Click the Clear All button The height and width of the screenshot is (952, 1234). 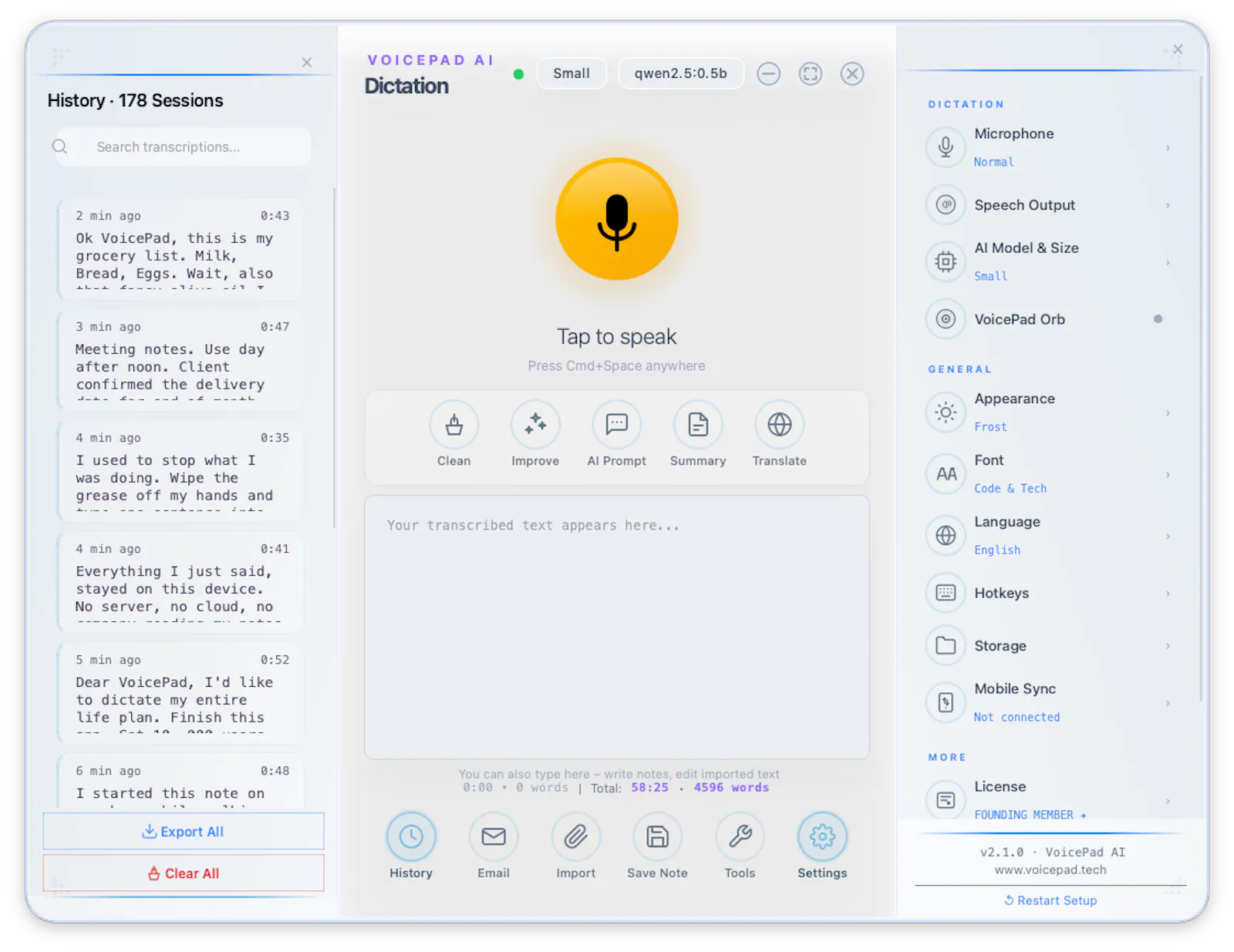pyautogui.click(x=184, y=873)
